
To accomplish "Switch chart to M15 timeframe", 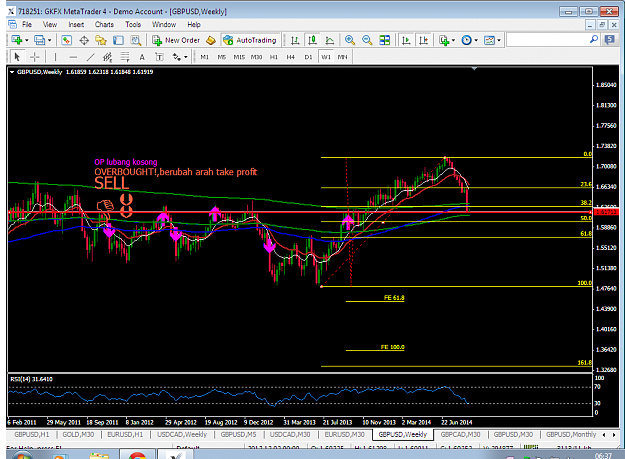I will (x=239, y=57).
